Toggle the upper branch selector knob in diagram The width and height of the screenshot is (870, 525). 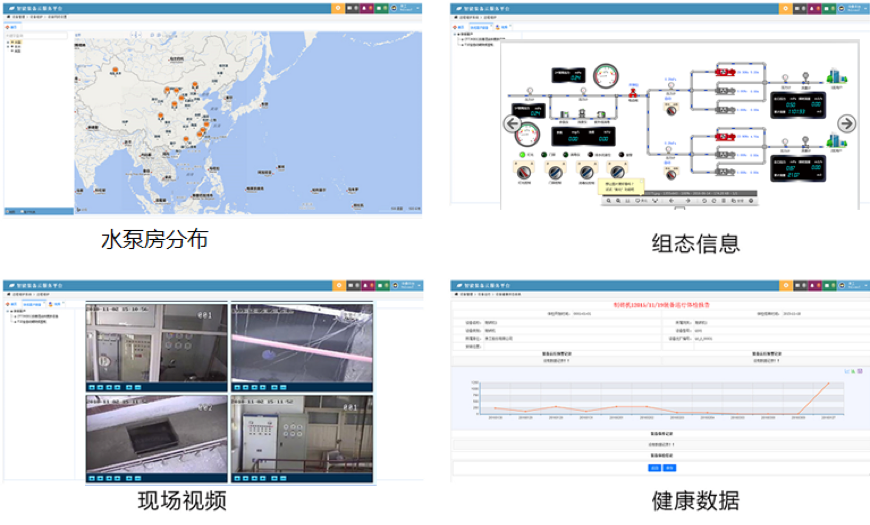coord(671,110)
